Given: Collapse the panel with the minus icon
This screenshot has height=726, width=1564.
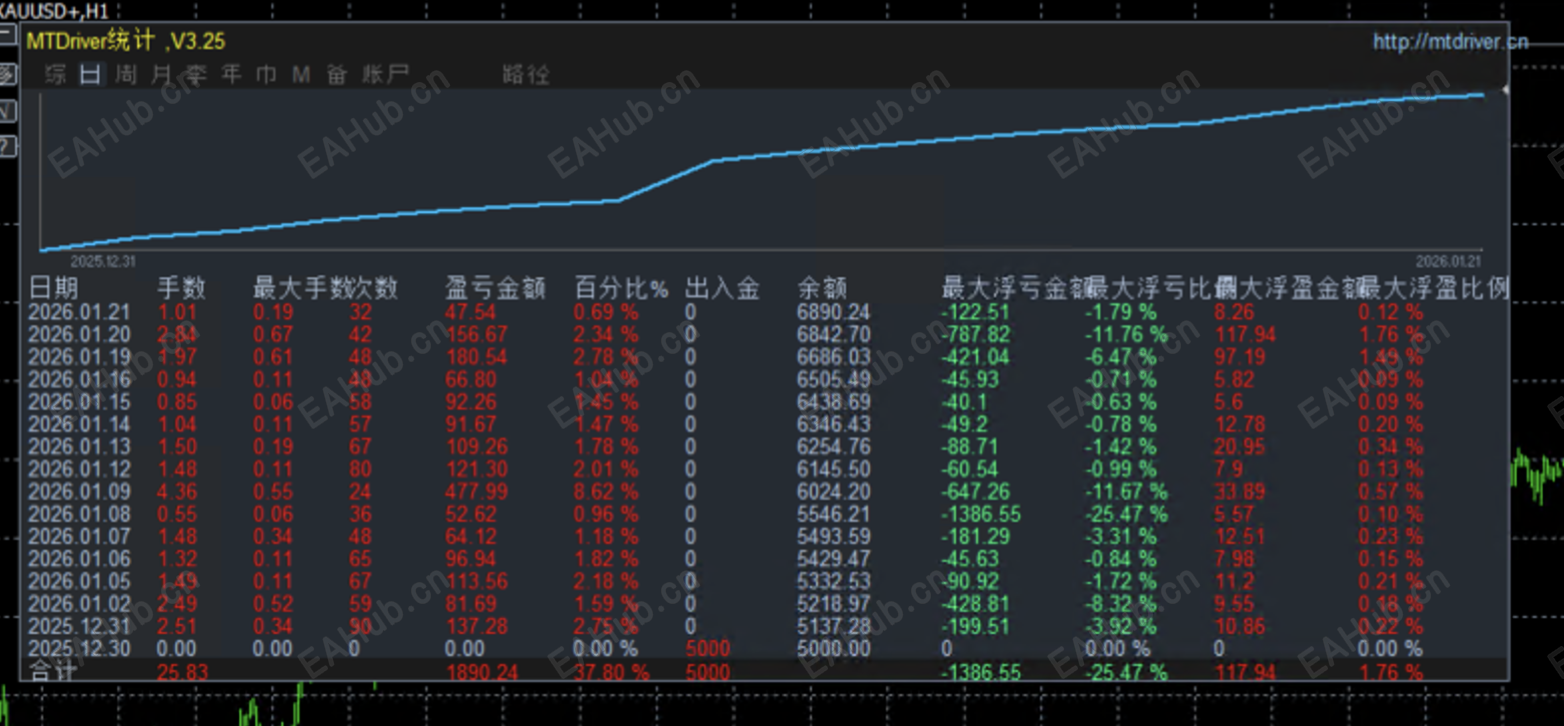Looking at the screenshot, I should coord(7,33).
